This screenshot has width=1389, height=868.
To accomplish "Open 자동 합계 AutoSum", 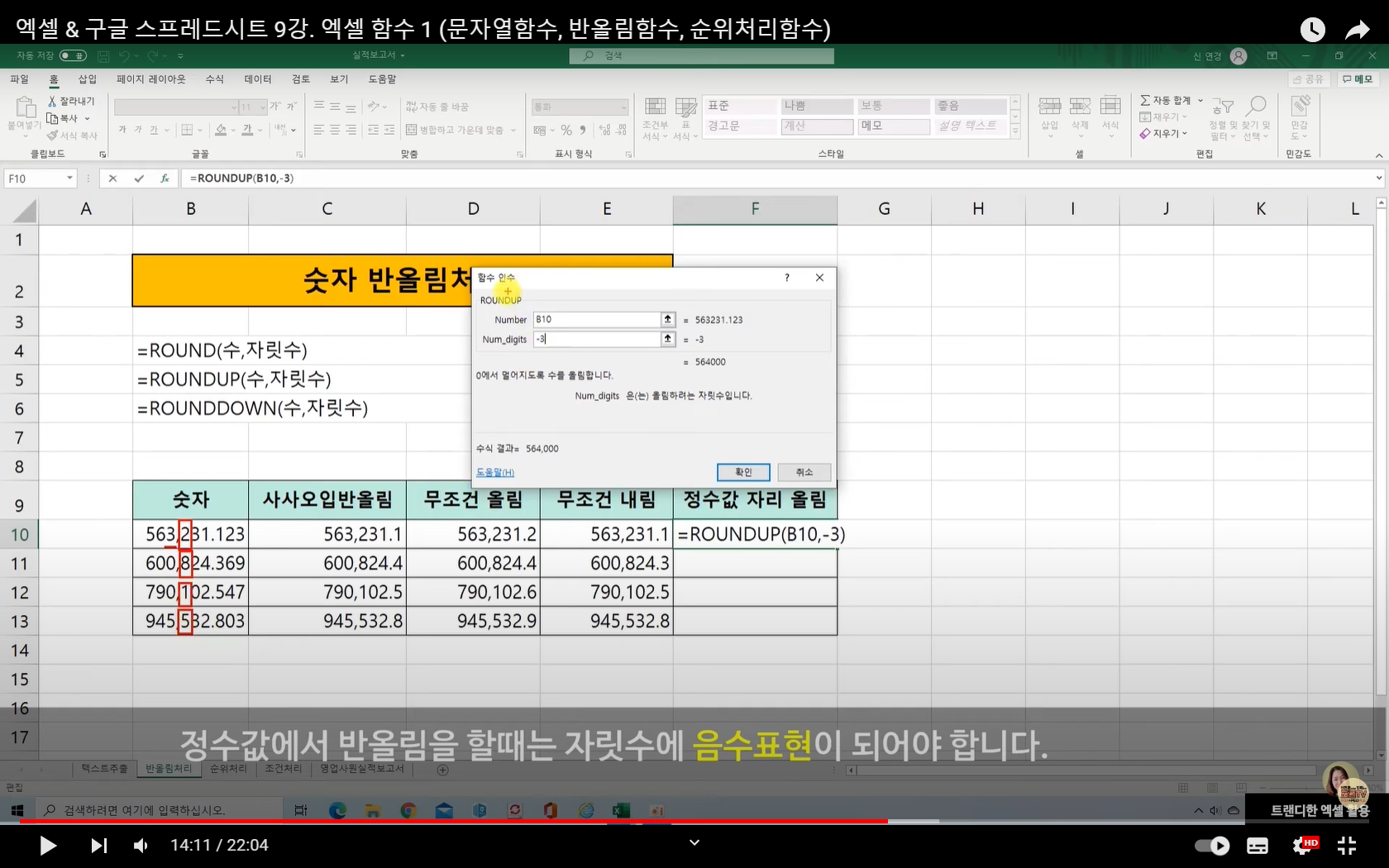I will click(x=1166, y=100).
